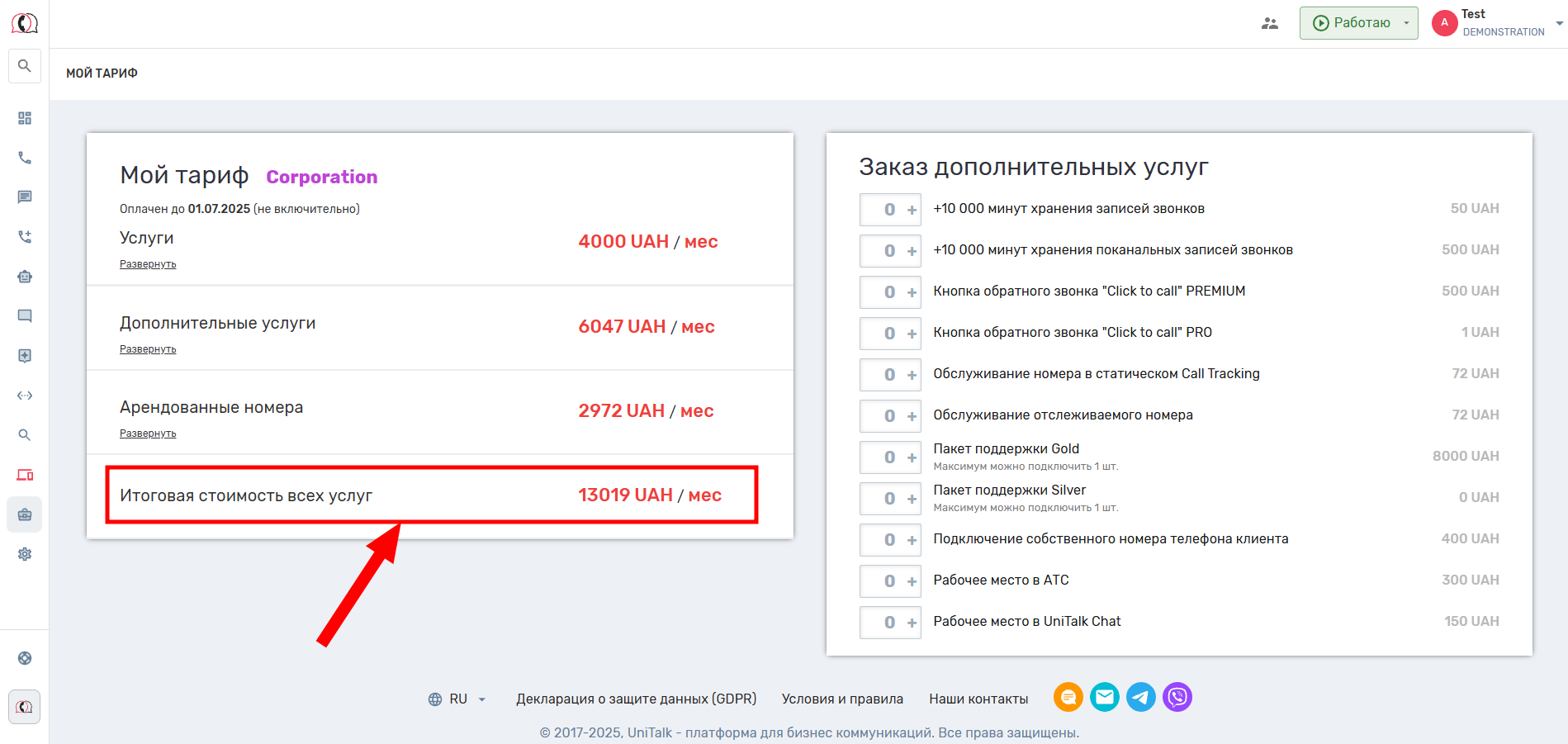Open the robot icon in the sidebar
The width and height of the screenshot is (1568, 744).
[x=25, y=277]
